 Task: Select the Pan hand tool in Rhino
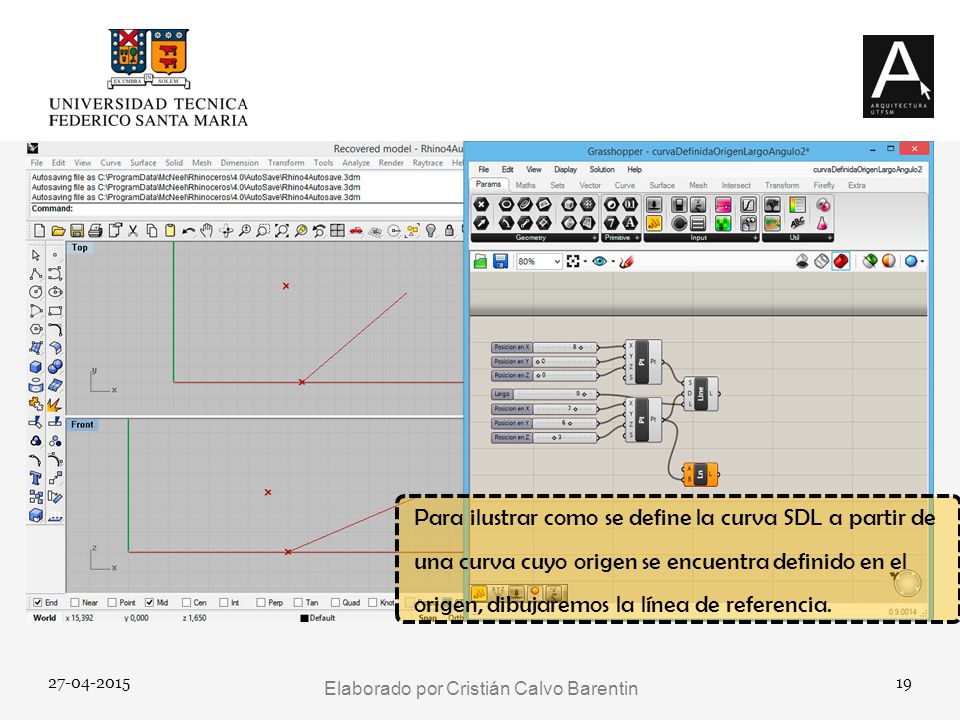(207, 231)
